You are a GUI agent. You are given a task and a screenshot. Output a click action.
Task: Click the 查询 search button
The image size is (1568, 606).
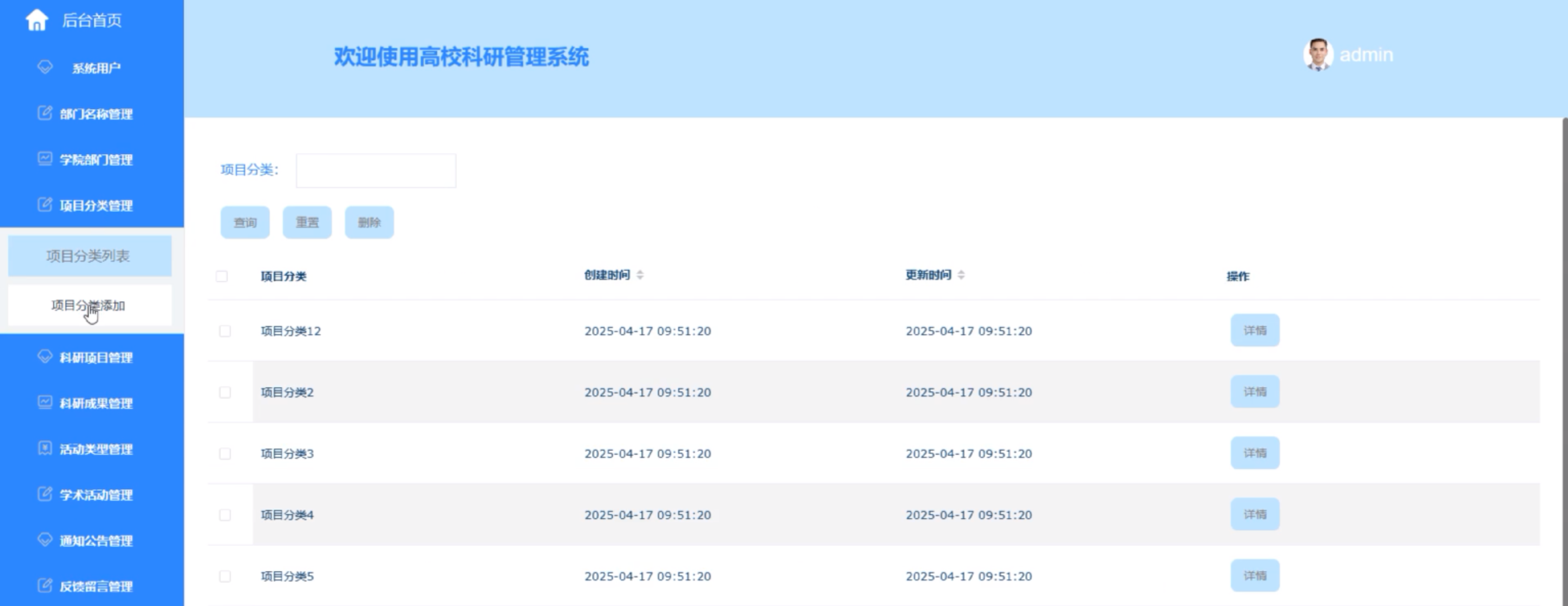click(x=245, y=223)
